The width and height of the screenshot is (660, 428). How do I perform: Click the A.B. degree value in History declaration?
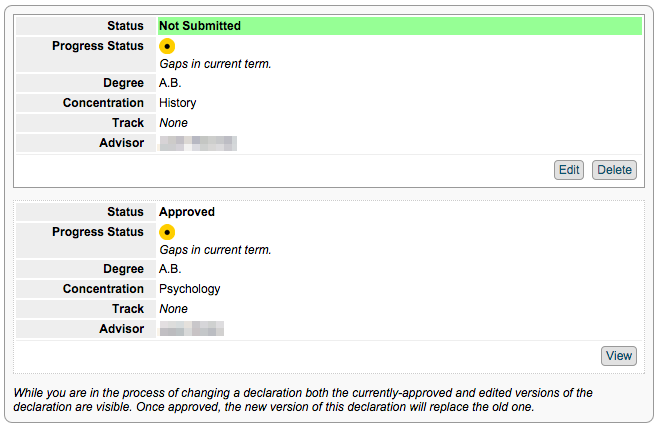[170, 83]
